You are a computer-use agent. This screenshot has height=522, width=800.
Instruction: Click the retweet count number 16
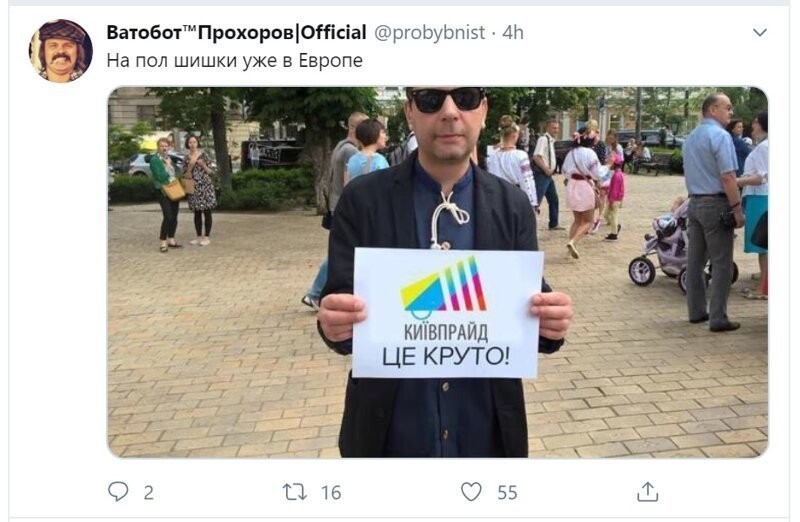pyautogui.click(x=330, y=491)
